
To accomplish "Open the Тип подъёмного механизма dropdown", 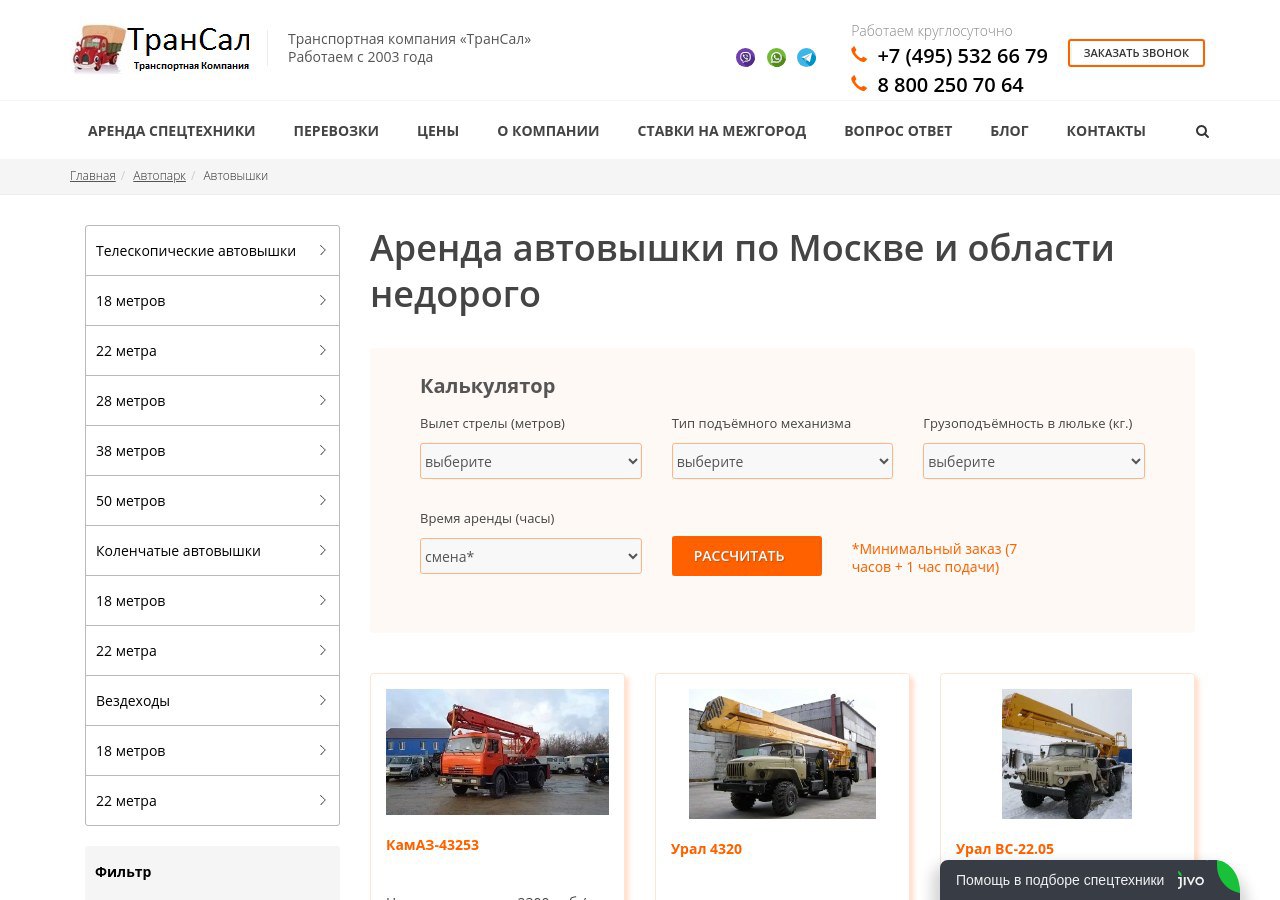I will click(782, 461).
